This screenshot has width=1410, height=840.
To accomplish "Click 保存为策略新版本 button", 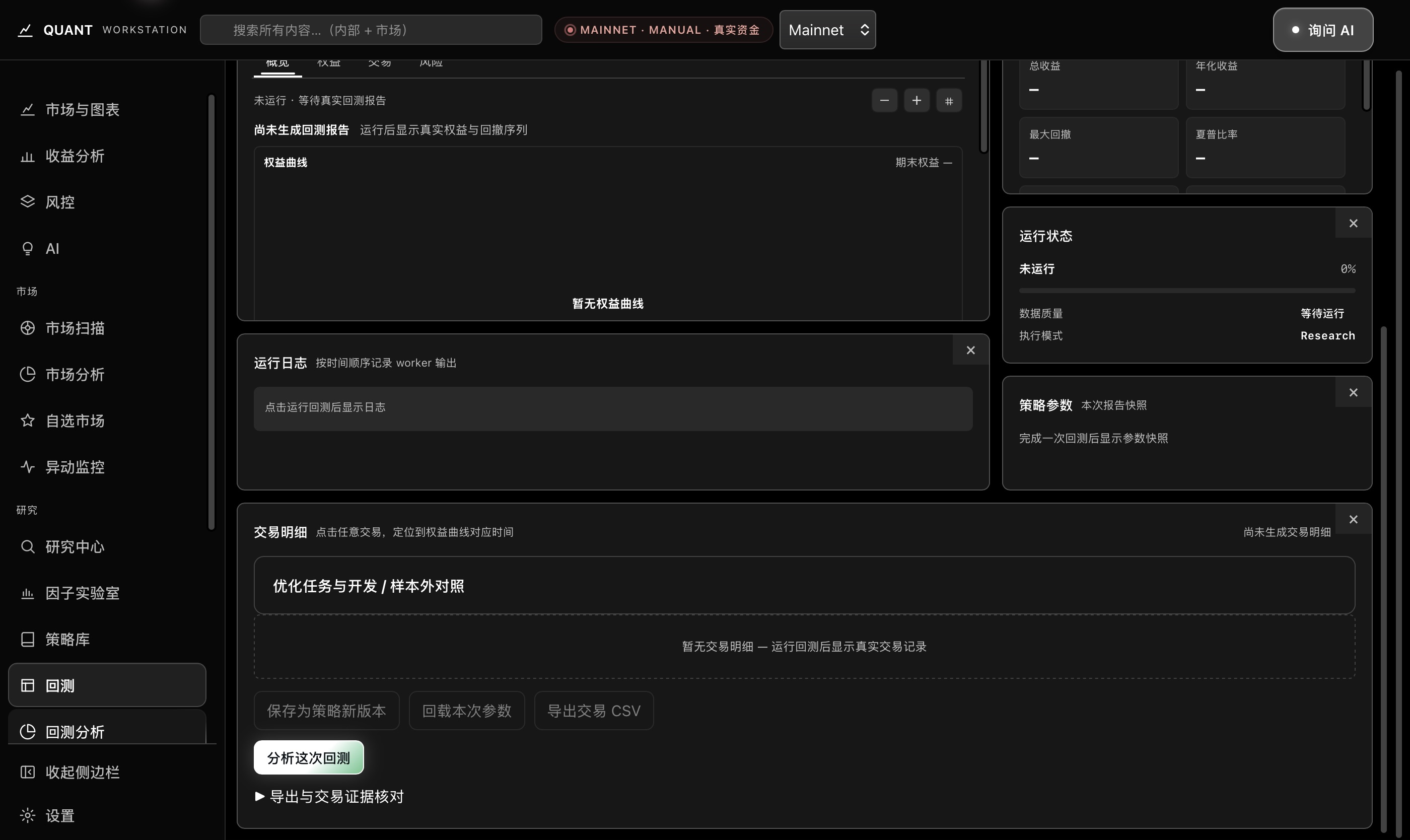I will (x=327, y=711).
